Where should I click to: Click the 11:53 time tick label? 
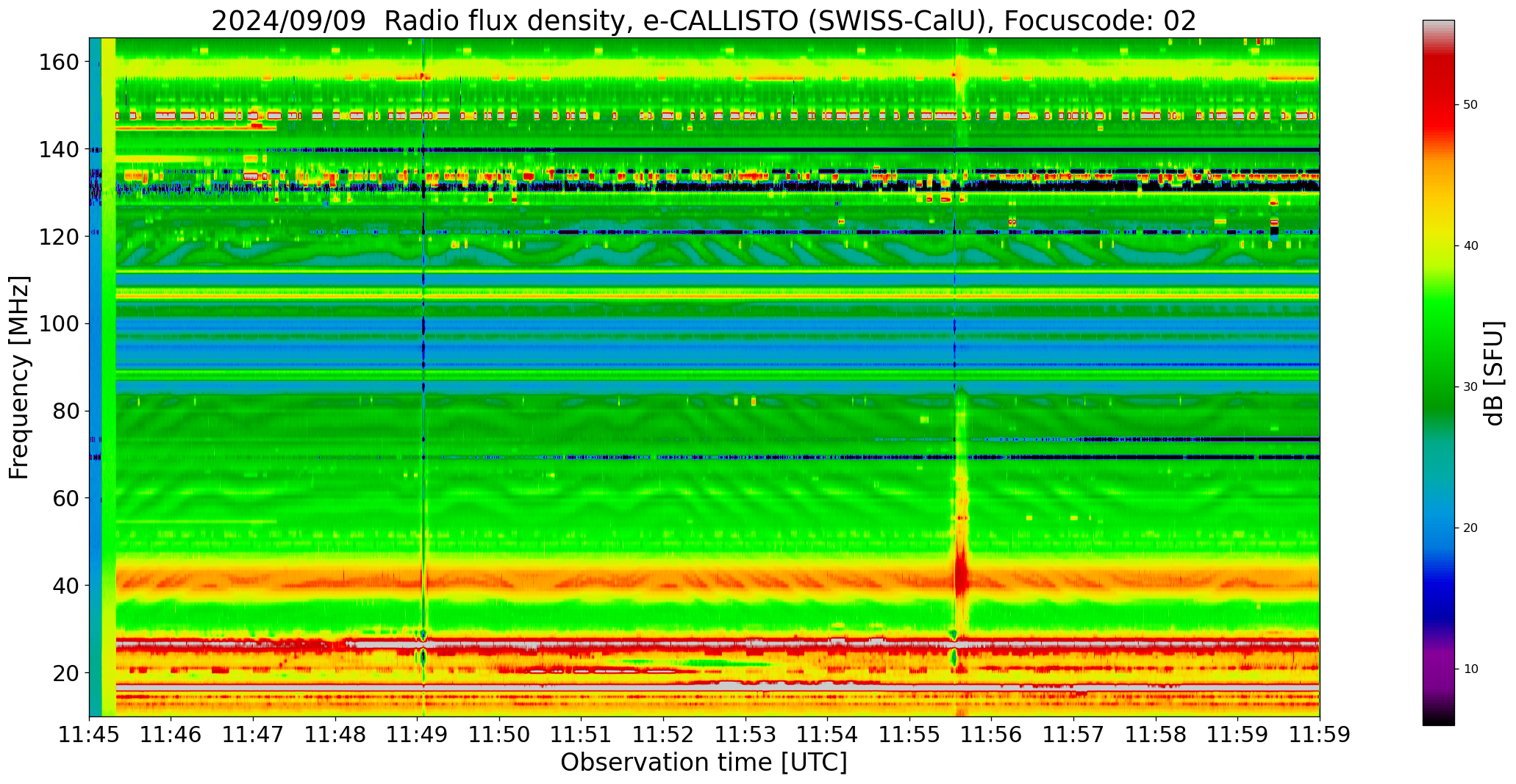pos(746,736)
